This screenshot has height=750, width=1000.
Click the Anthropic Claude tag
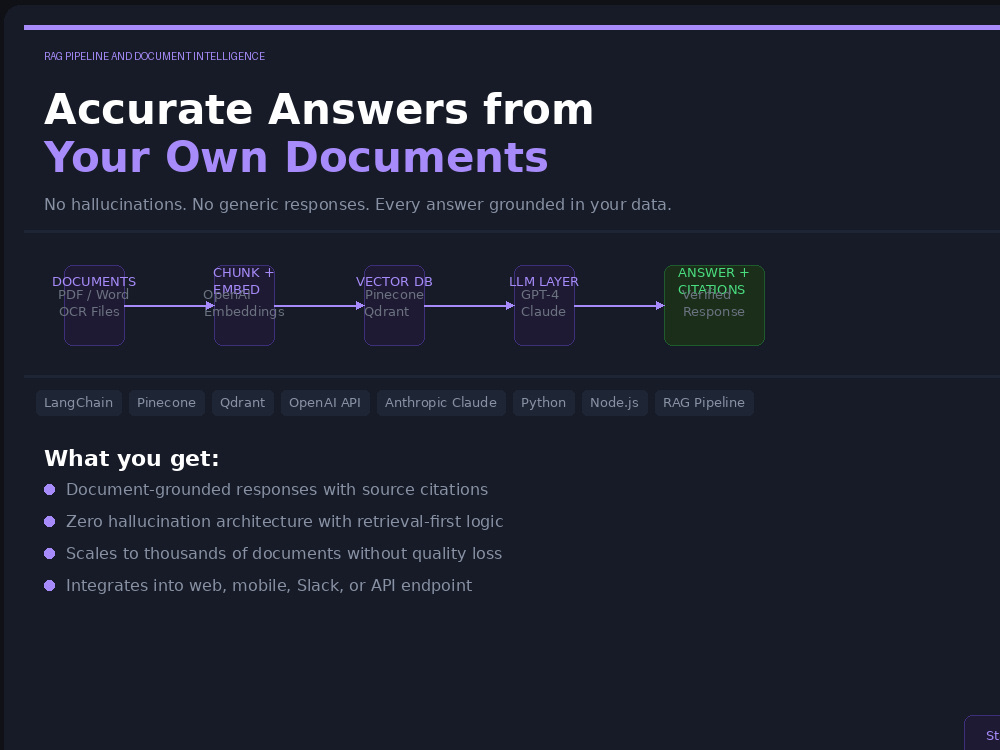441,403
